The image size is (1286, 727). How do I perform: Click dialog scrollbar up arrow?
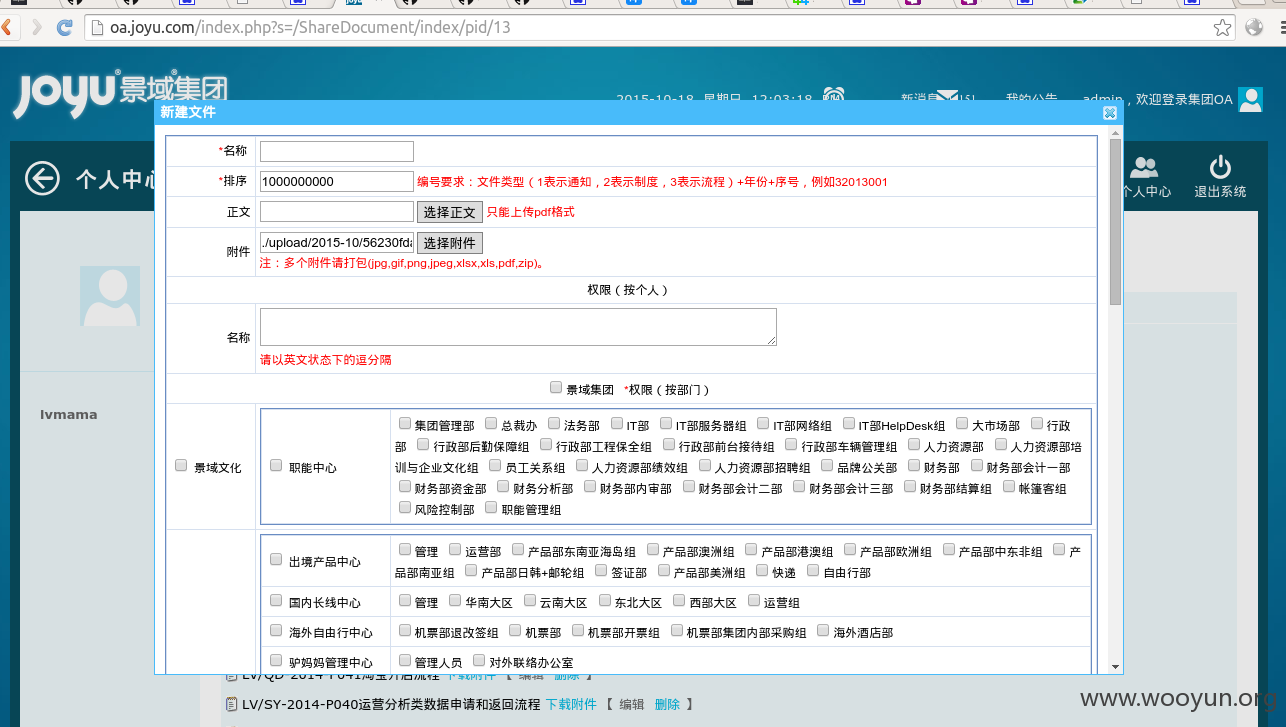click(x=1115, y=131)
